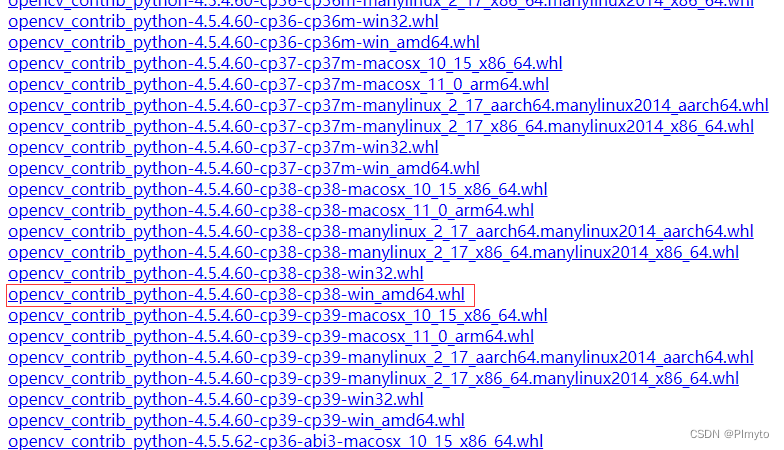Click 4.5.5.62-cp36-abi3-macosx_10_15 wheel link

276,442
